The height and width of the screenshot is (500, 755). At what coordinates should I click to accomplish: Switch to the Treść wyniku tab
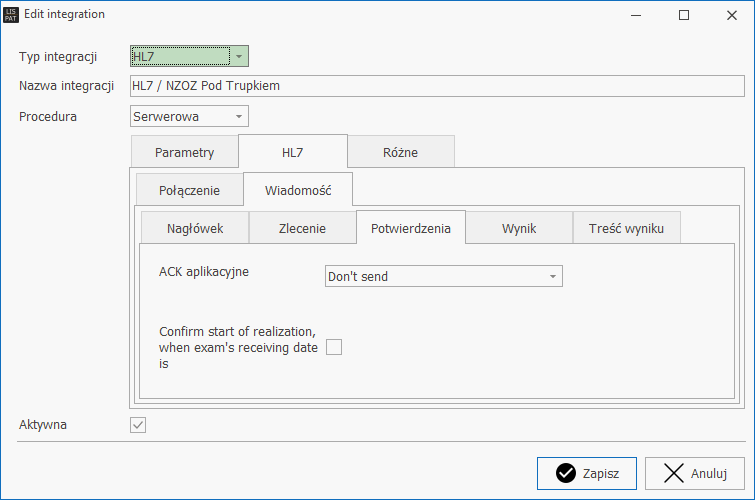627,228
